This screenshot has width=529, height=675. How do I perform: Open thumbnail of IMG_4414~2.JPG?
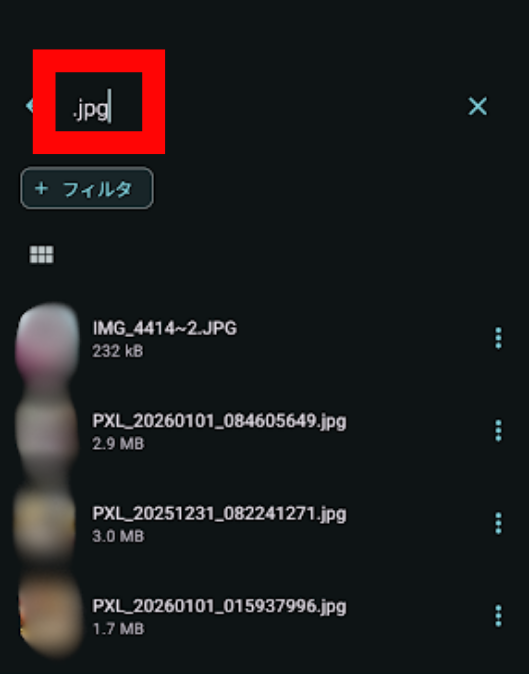coord(47,339)
